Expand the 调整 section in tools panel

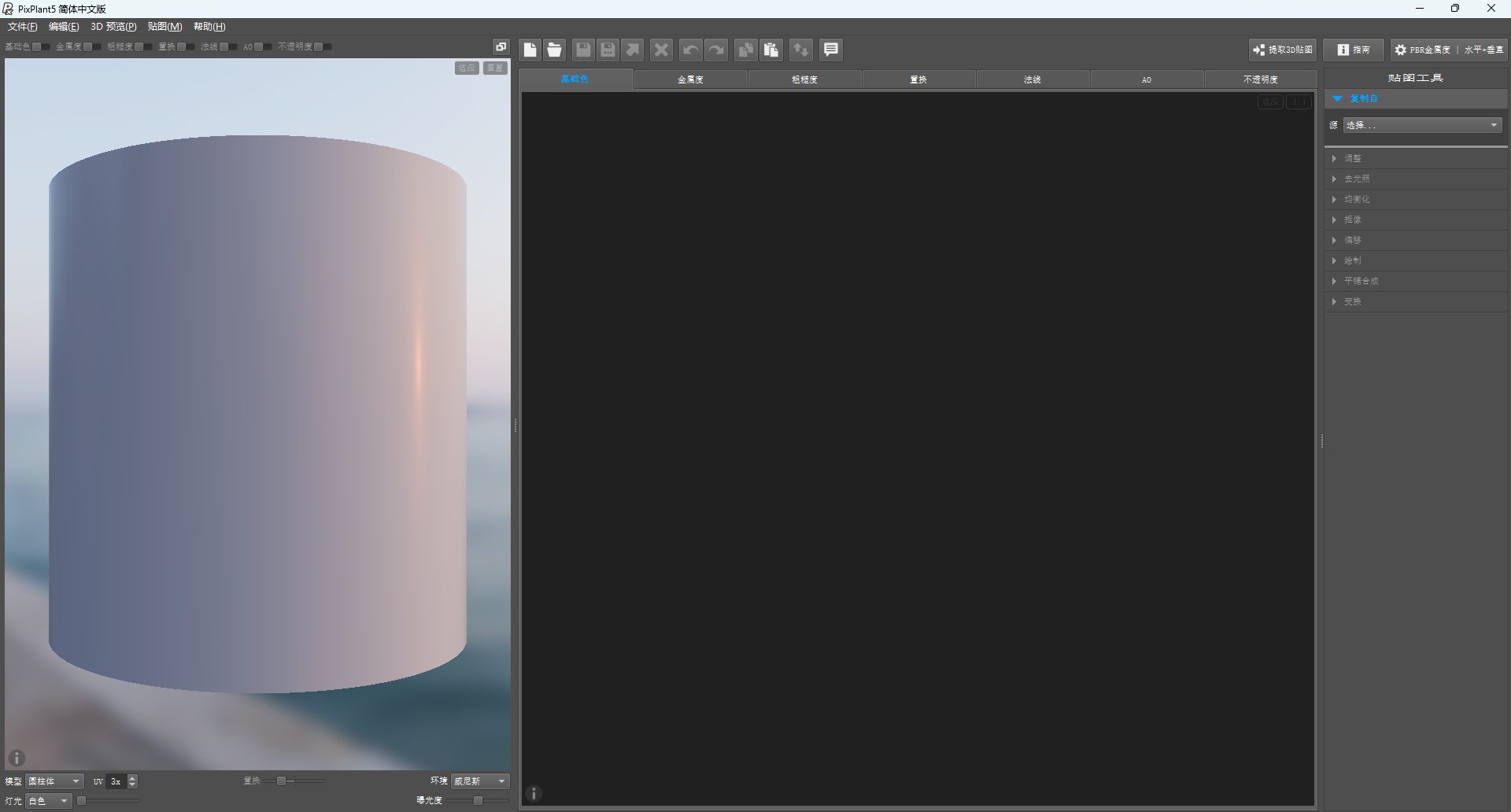[x=1352, y=158]
